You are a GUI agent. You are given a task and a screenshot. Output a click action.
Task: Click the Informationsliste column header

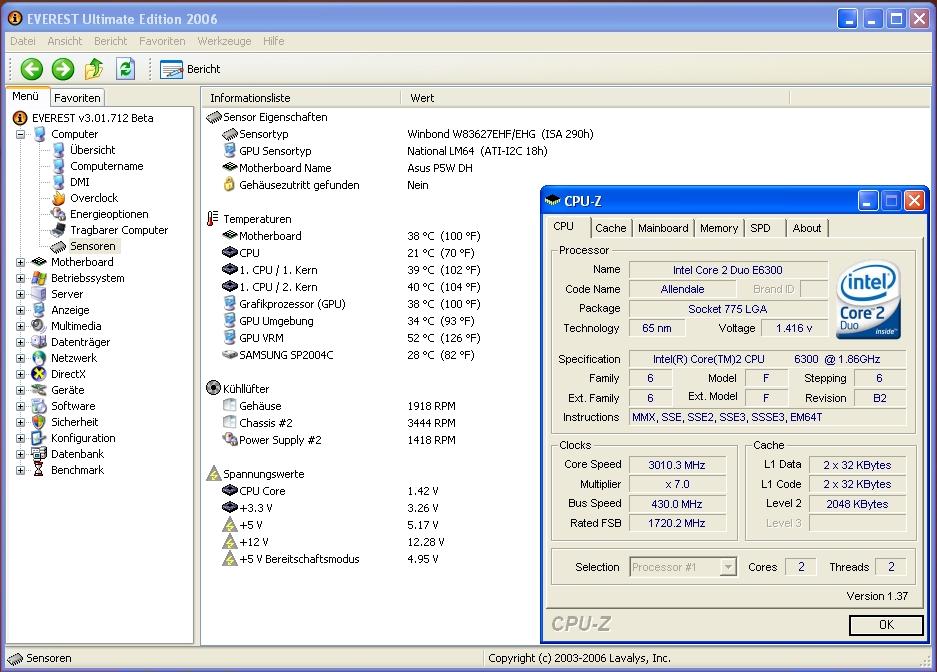tap(250, 98)
